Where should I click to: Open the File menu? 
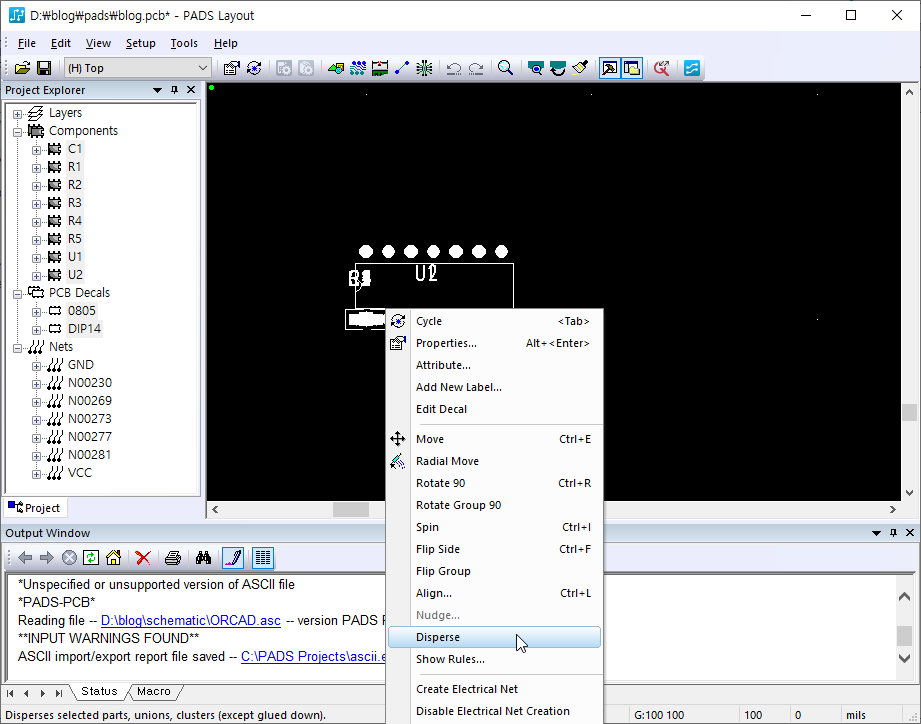point(26,43)
